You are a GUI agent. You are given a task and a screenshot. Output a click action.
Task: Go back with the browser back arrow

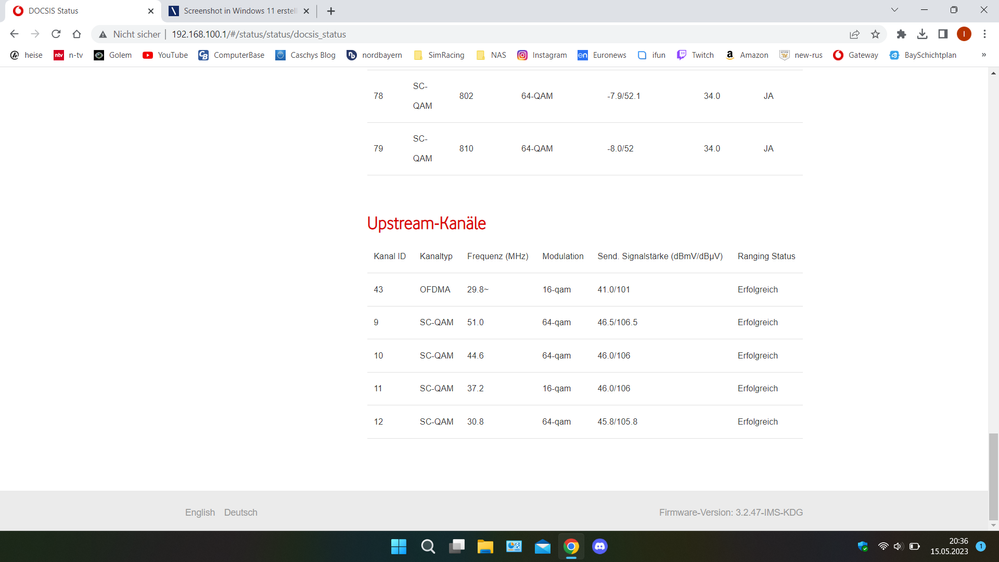coord(14,34)
